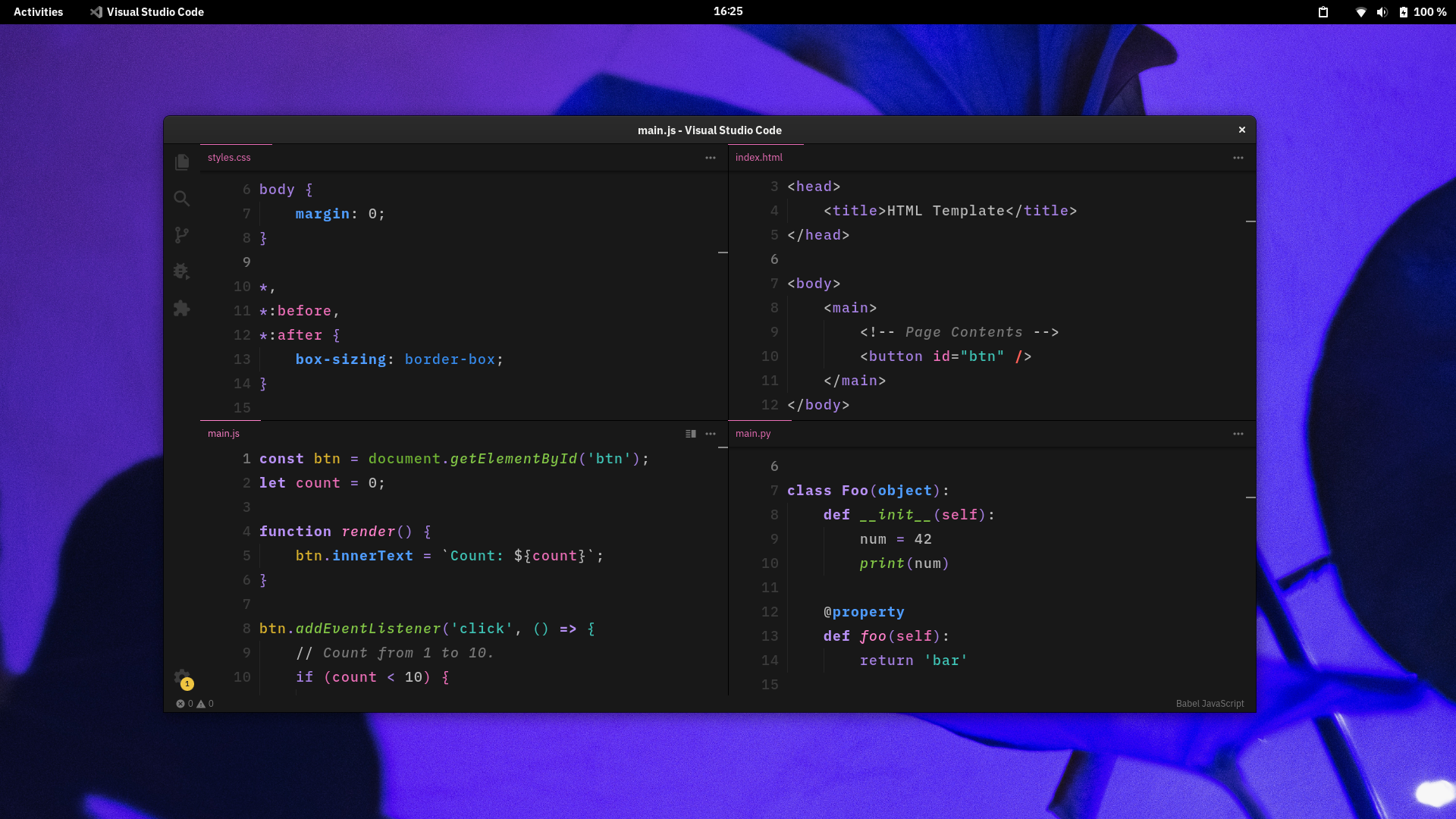Click line 4 function render in main.js
The width and height of the screenshot is (1456, 819).
pos(345,532)
